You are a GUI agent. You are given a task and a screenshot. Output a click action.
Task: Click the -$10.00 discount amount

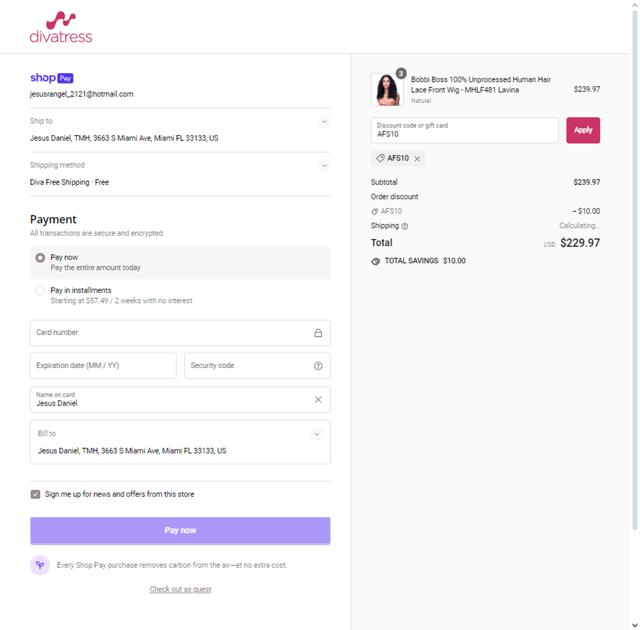[x=586, y=211]
